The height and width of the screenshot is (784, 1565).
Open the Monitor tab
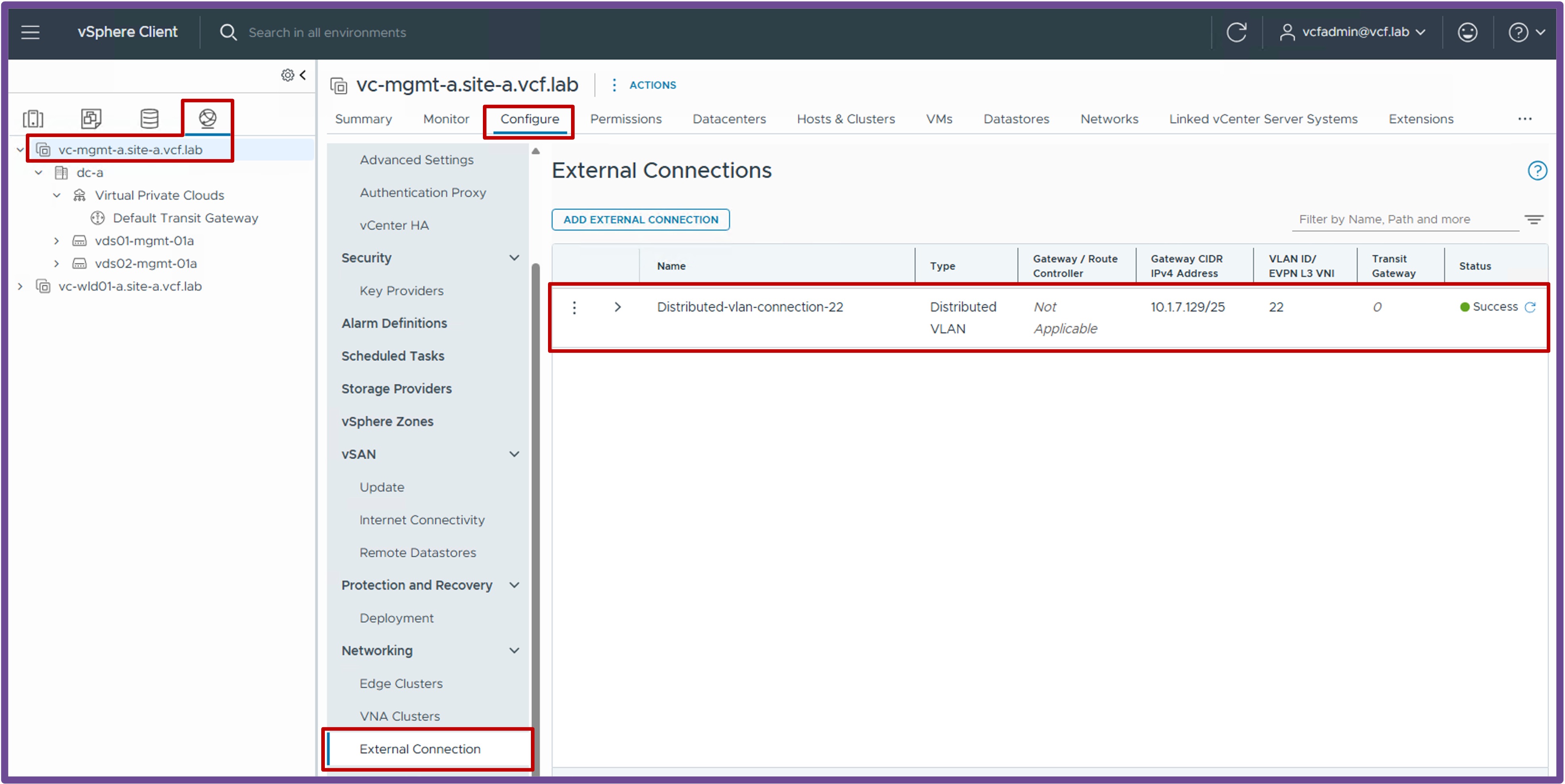click(446, 119)
